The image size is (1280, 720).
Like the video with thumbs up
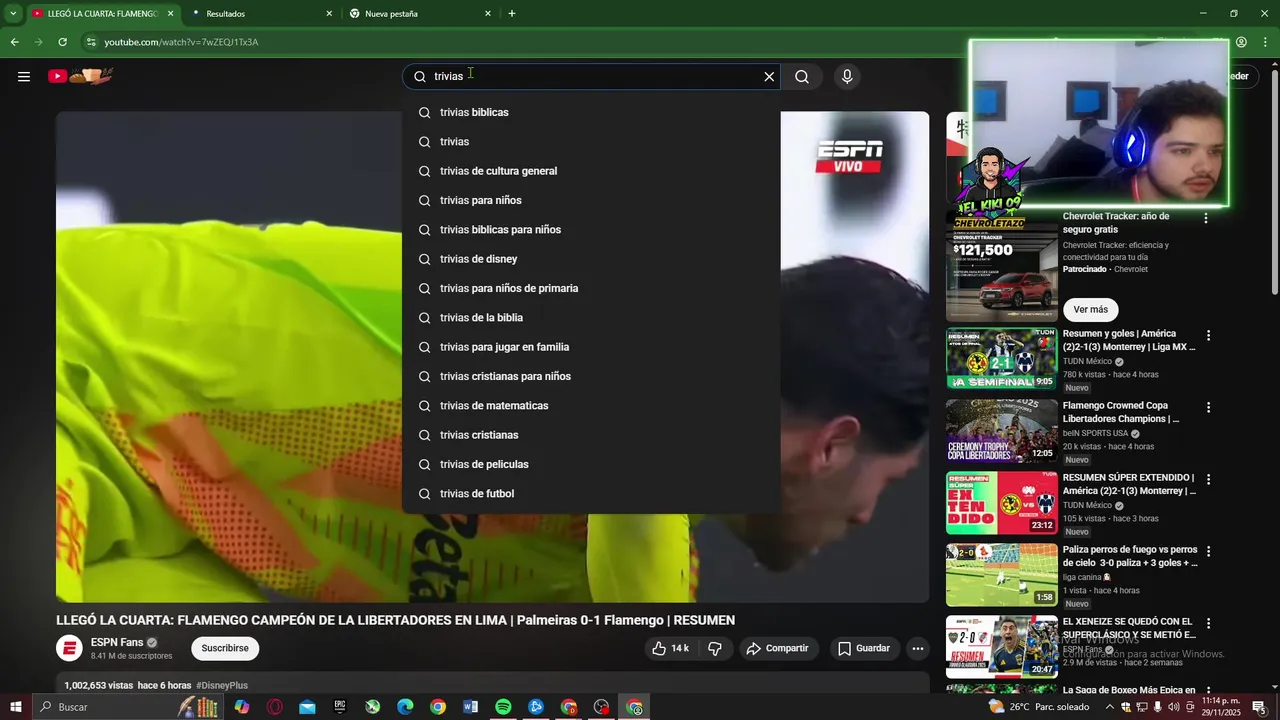pos(670,648)
